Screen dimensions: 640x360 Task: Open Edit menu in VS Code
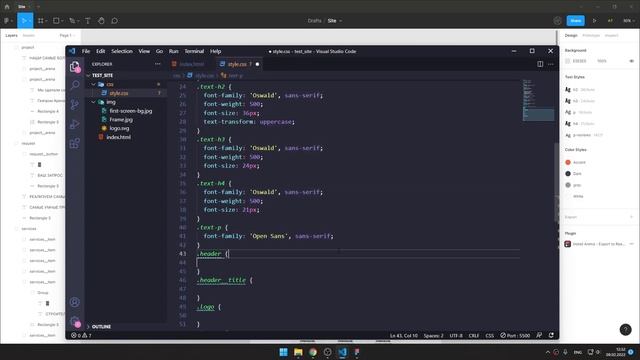101,51
